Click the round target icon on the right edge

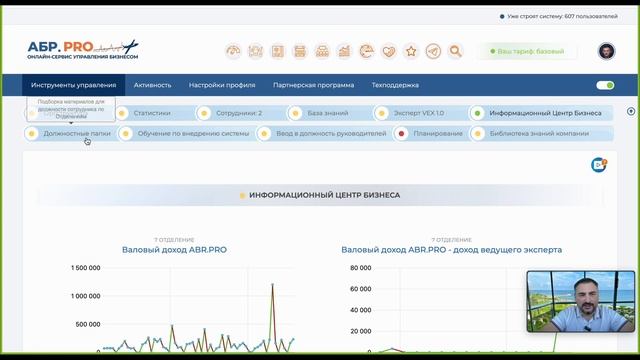631,111
